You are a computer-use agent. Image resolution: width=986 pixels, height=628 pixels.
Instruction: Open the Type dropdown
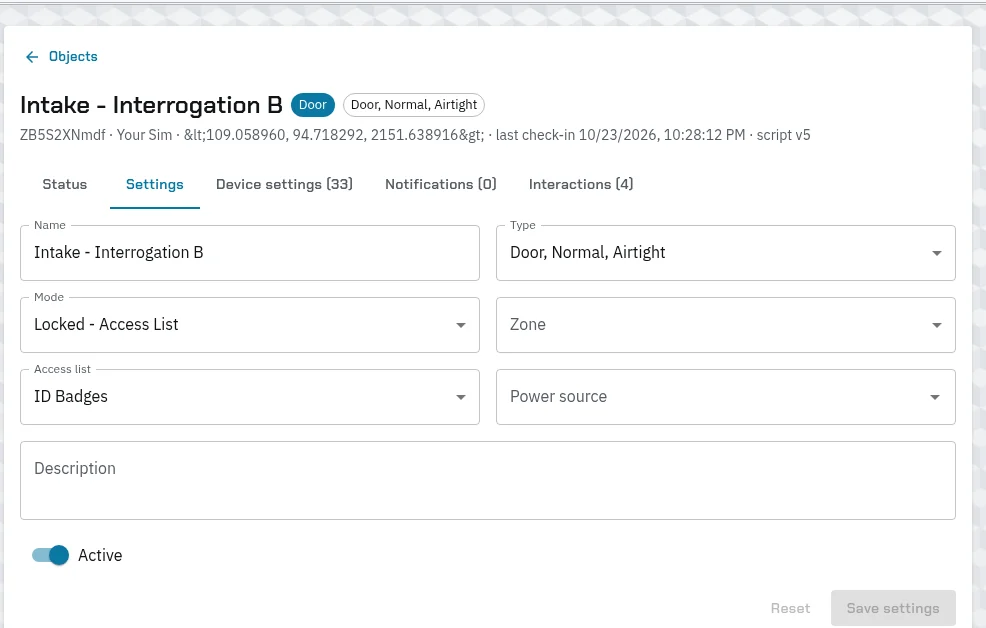pyautogui.click(x=726, y=253)
